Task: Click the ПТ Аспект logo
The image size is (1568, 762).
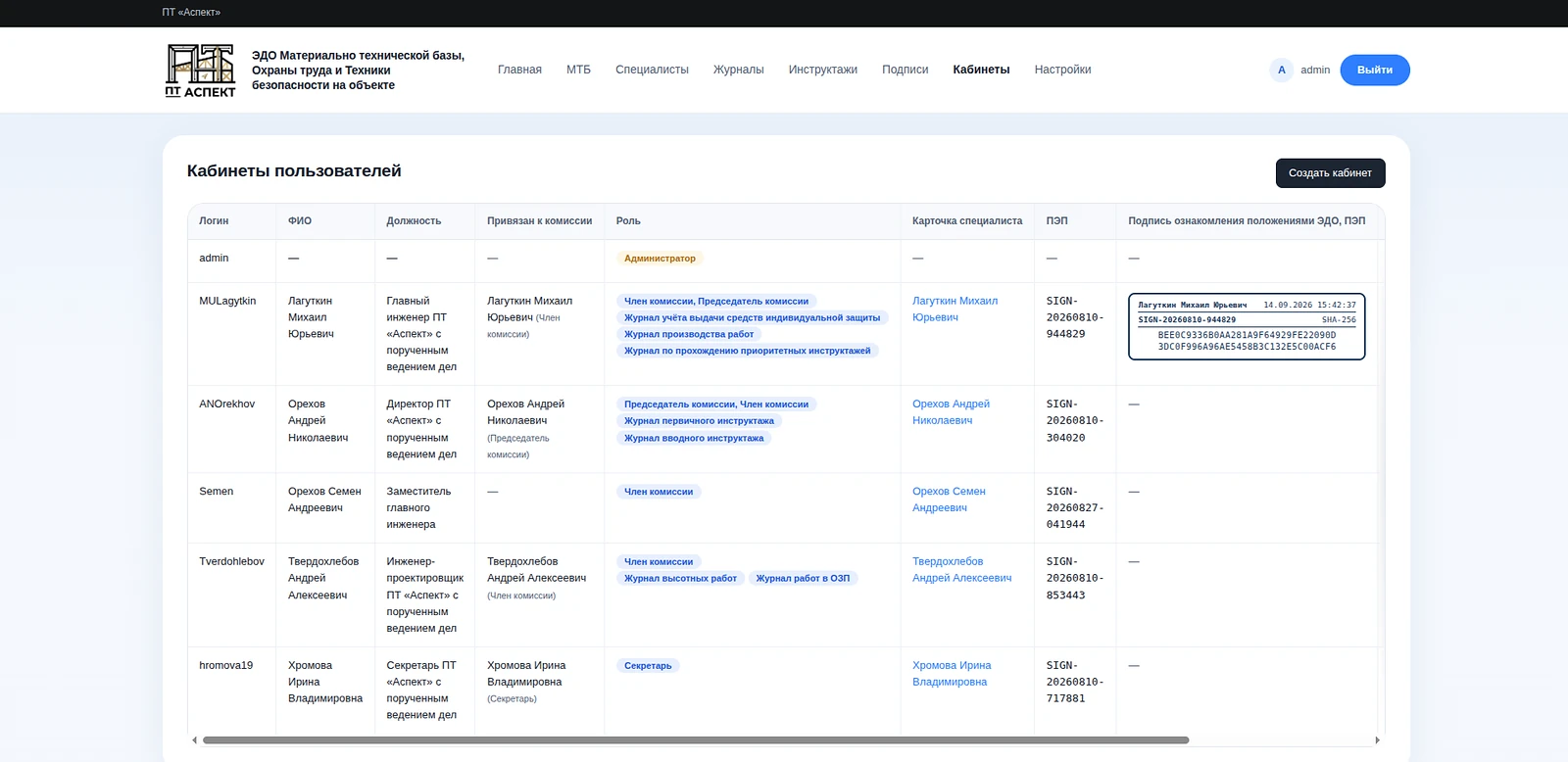Action: click(200, 70)
